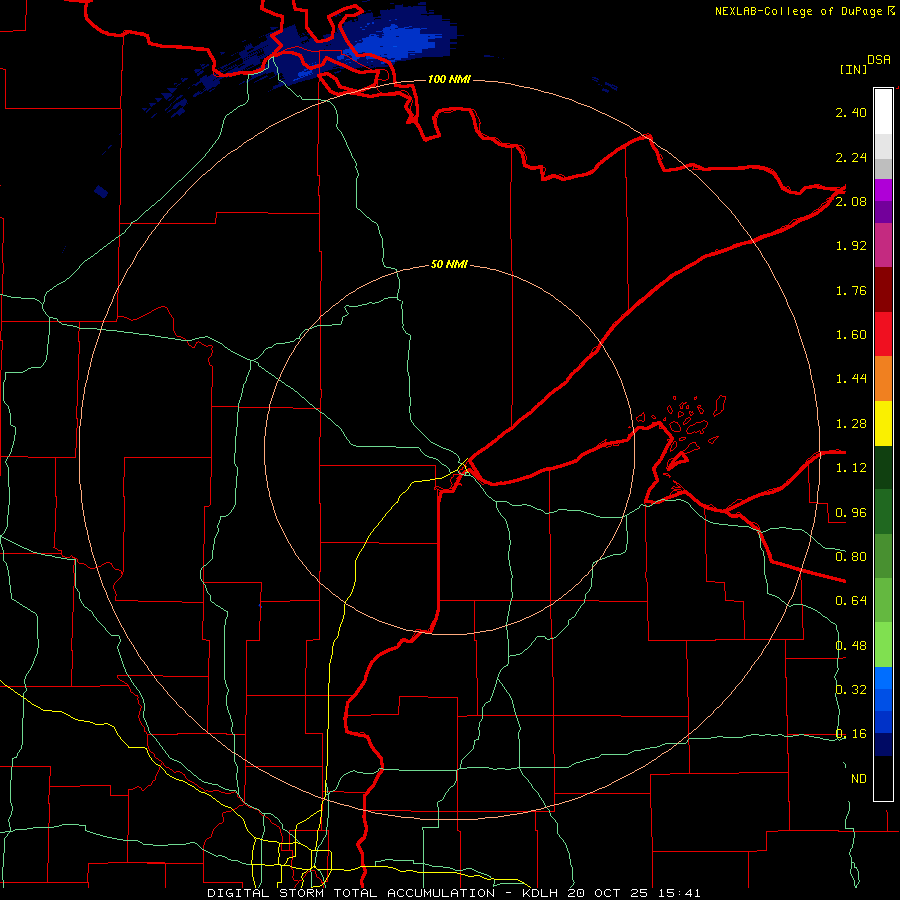Viewport: 900px width, 900px height.
Task: Click the NEXLAB-College of DuPage label
Action: coord(798,11)
